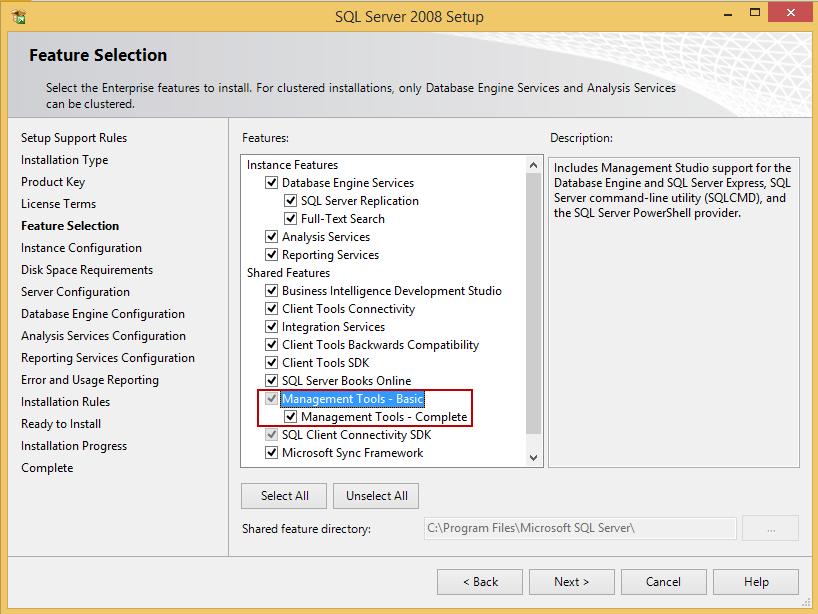Toggle Business Intelligence Development Studio checkbox
Screen dimensions: 818x614
pyautogui.click(x=271, y=291)
